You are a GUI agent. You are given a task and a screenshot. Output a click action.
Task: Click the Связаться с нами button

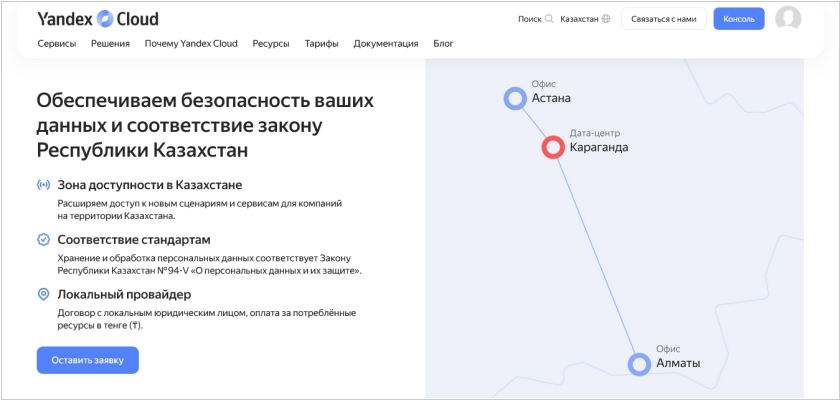click(664, 19)
